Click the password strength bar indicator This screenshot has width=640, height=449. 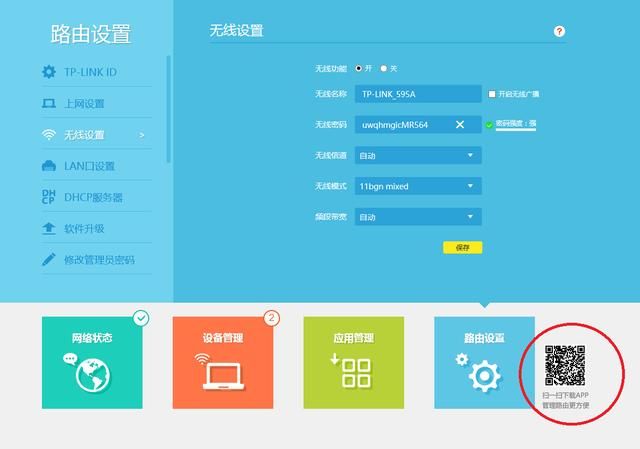[x=516, y=130]
